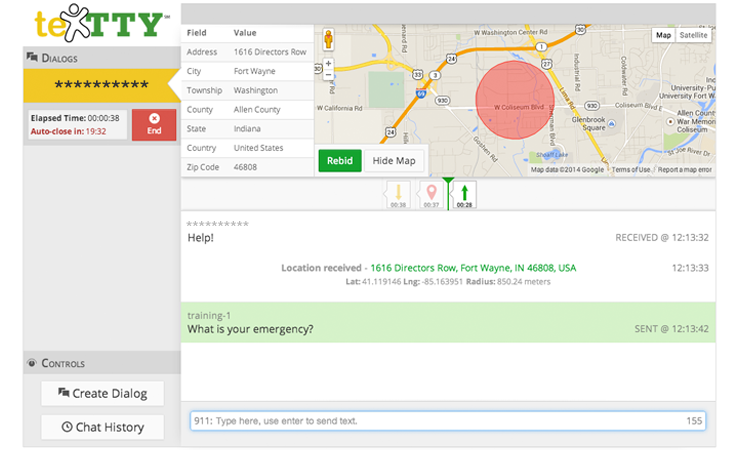The width and height of the screenshot is (750, 450).
Task: Open Create Dialog from Controls
Action: click(x=102, y=393)
